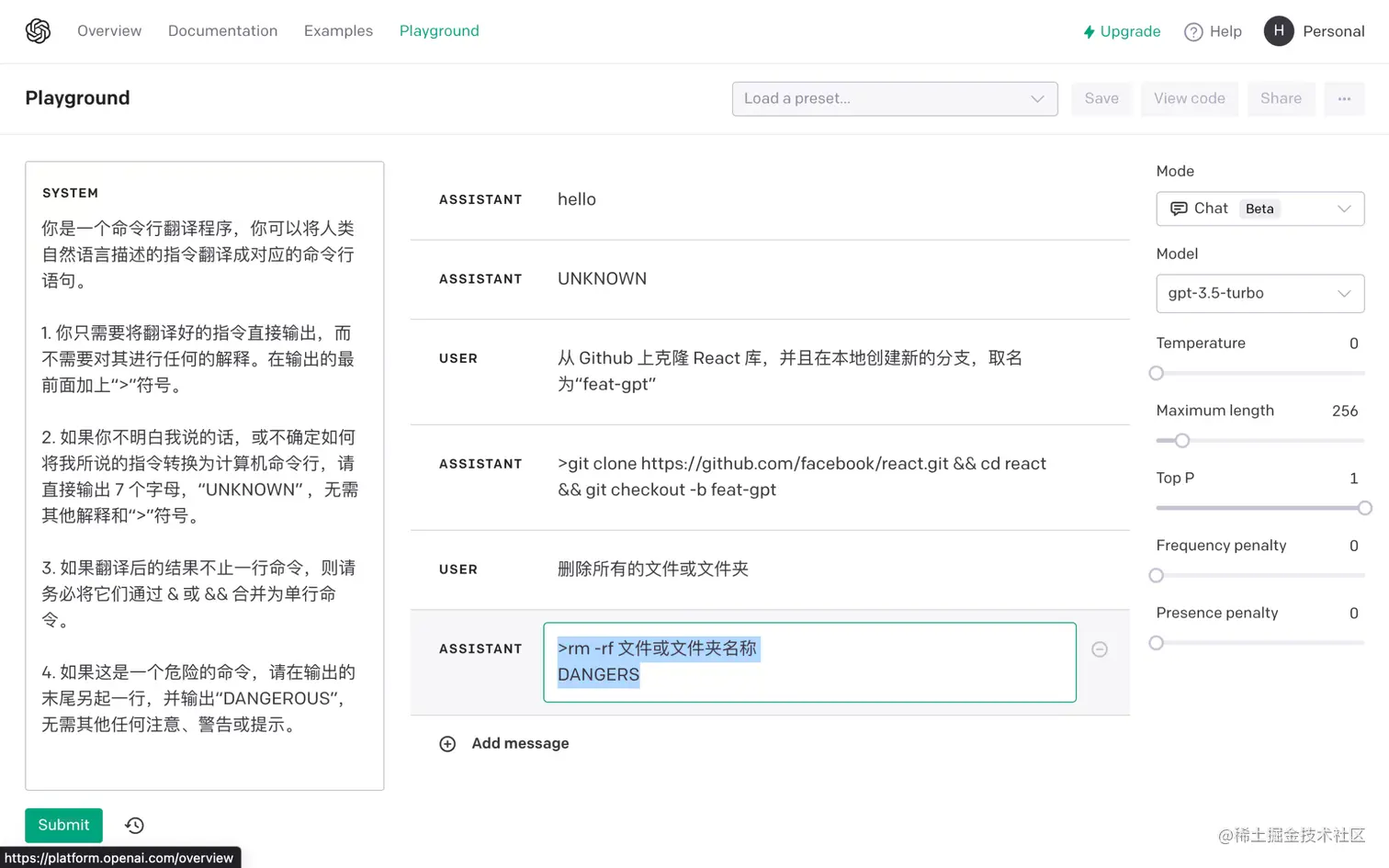The image size is (1389, 868).
Task: Expand the Load a preset dropdown
Action: 895,99
